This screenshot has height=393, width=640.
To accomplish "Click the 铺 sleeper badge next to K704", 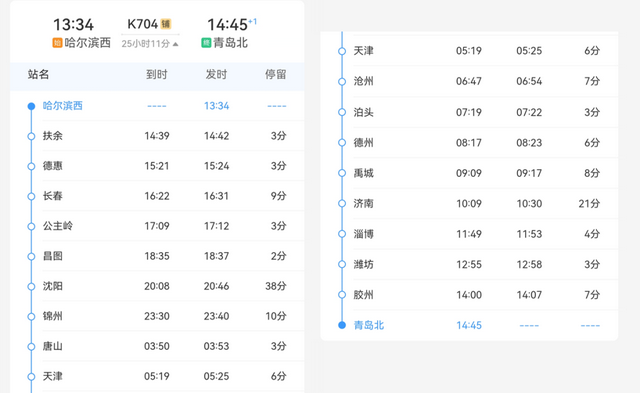I will coord(166,24).
